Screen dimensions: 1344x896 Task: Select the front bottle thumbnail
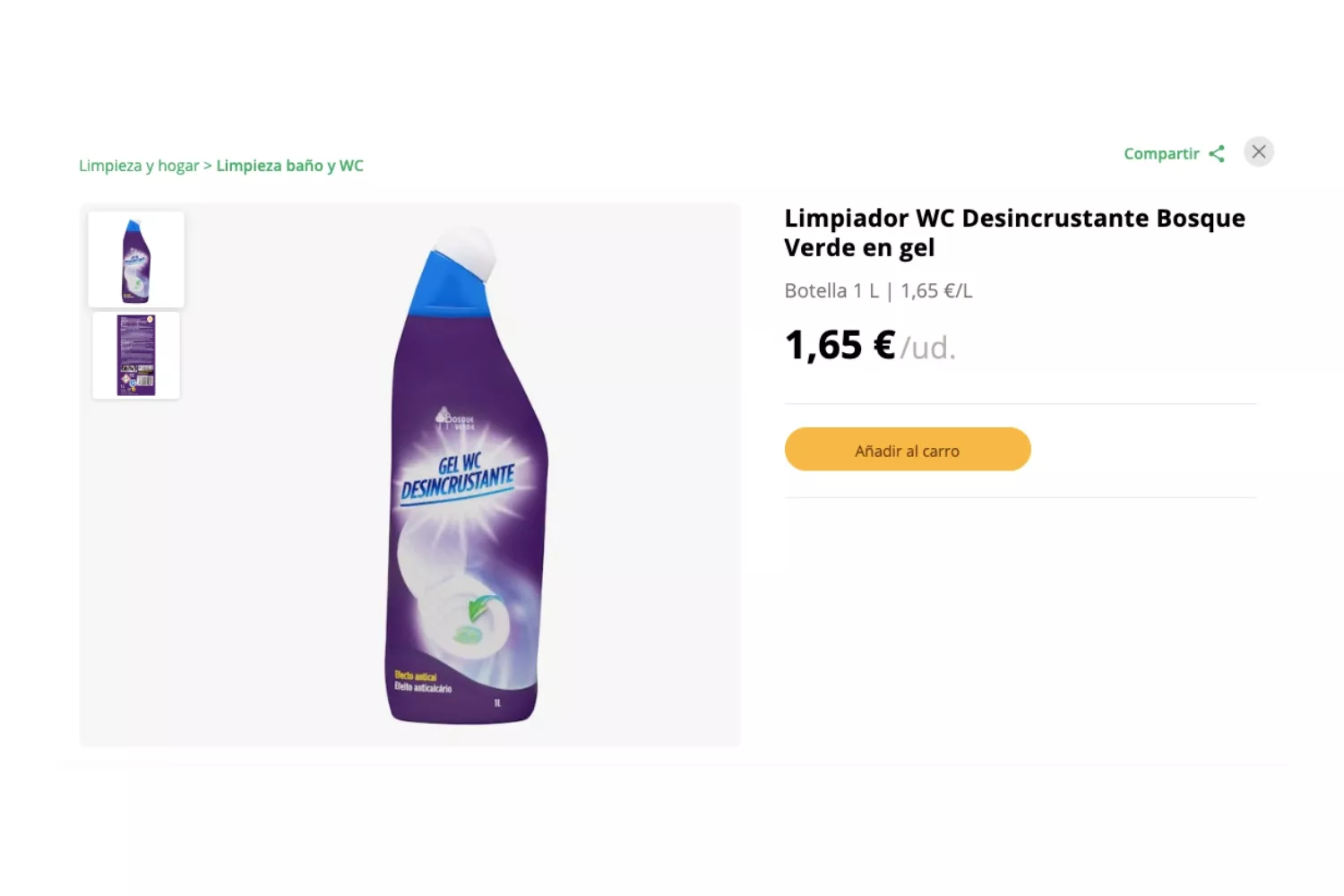point(136,260)
